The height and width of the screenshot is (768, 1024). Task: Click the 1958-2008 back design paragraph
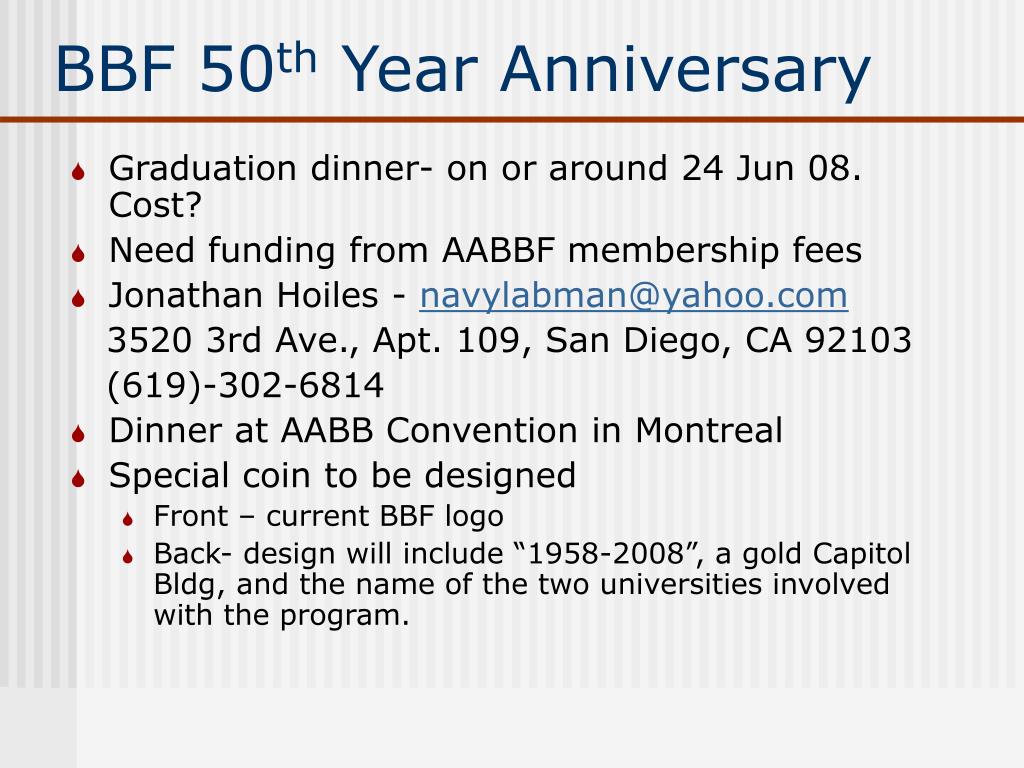(532, 584)
